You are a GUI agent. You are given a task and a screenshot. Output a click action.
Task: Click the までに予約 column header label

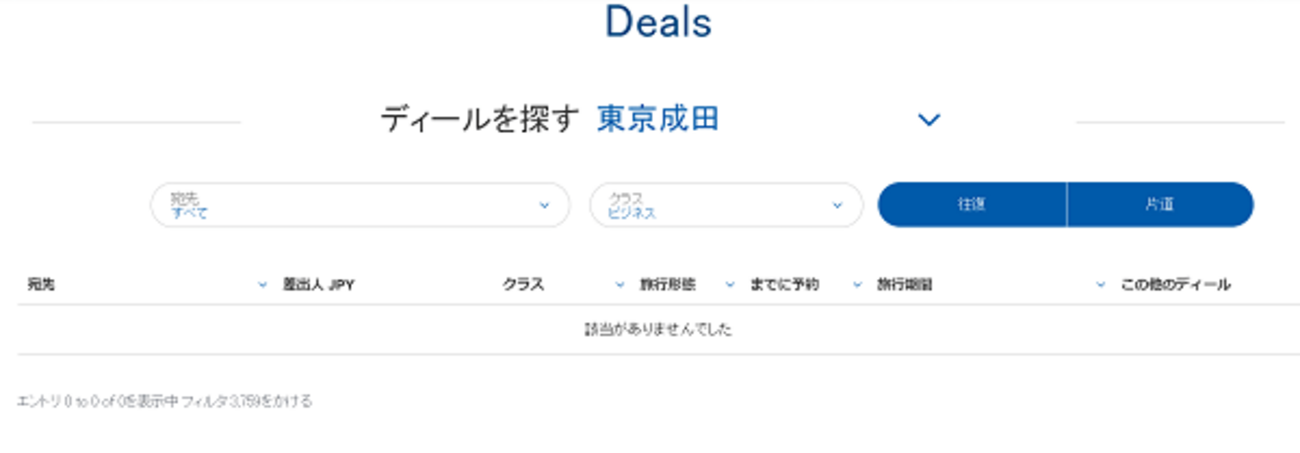(785, 285)
